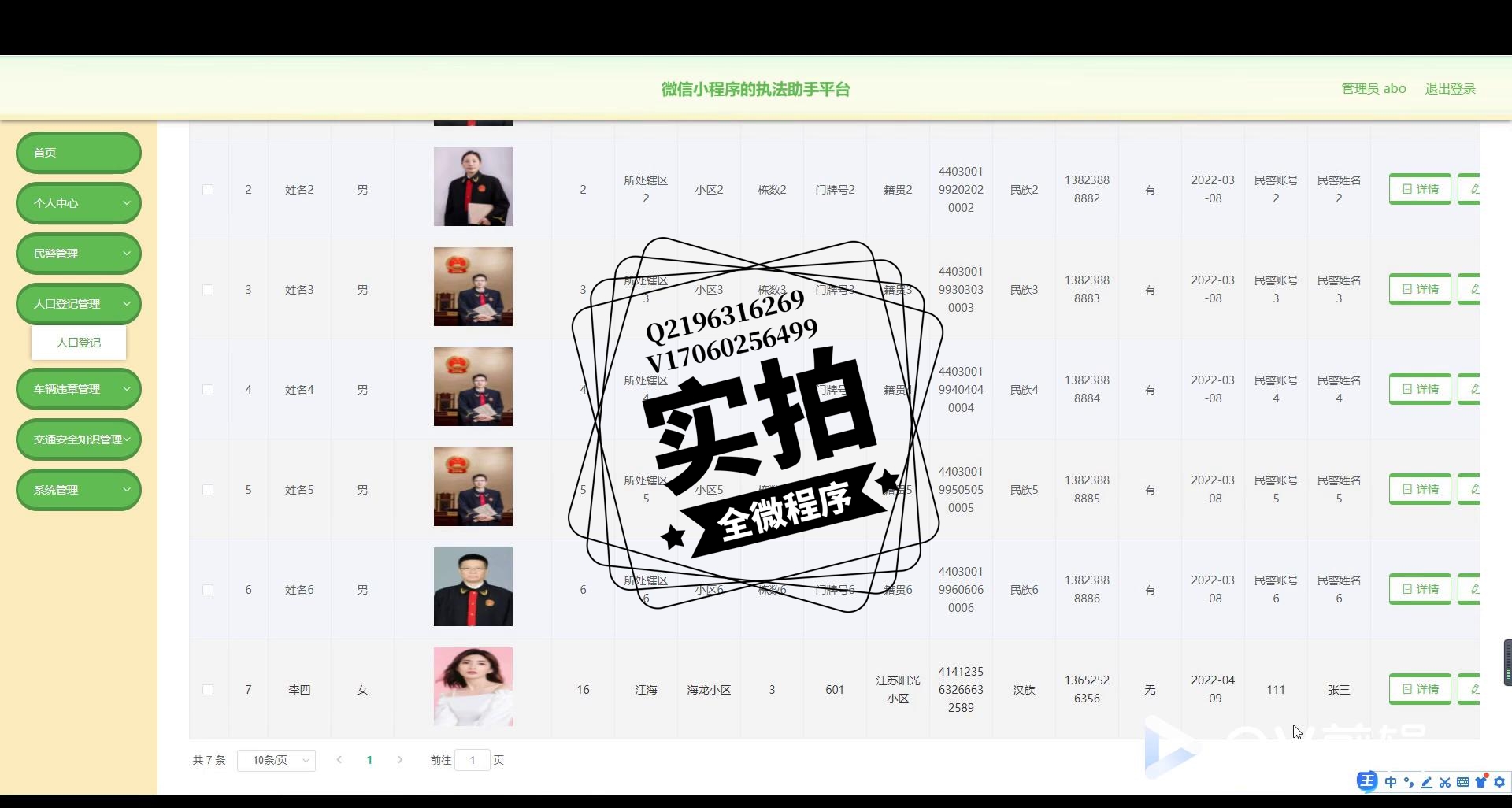Click the page scrollbar handle on right edge
This screenshot has width=1512, height=808.
pos(1507,663)
